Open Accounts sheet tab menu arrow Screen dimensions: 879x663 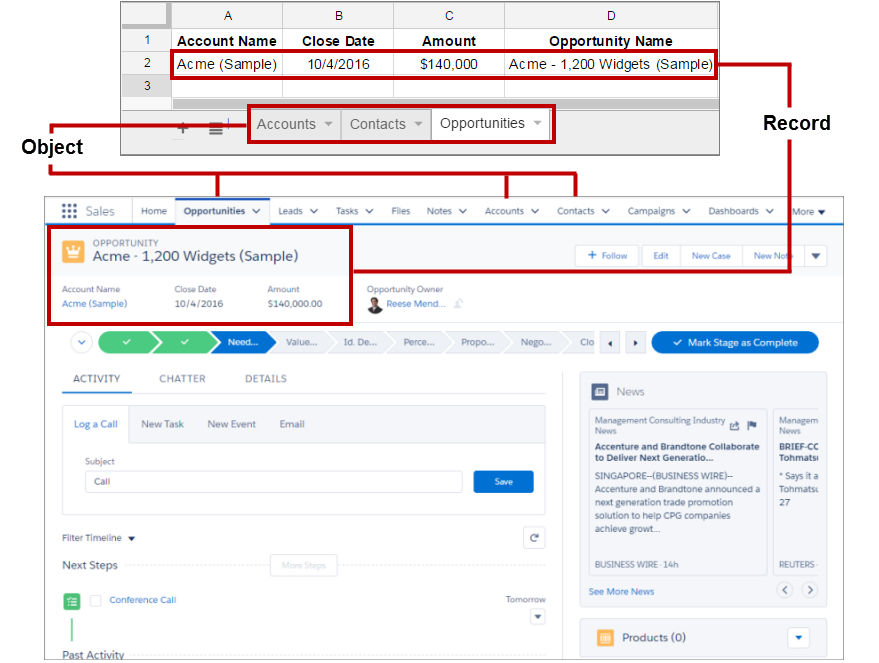point(329,124)
